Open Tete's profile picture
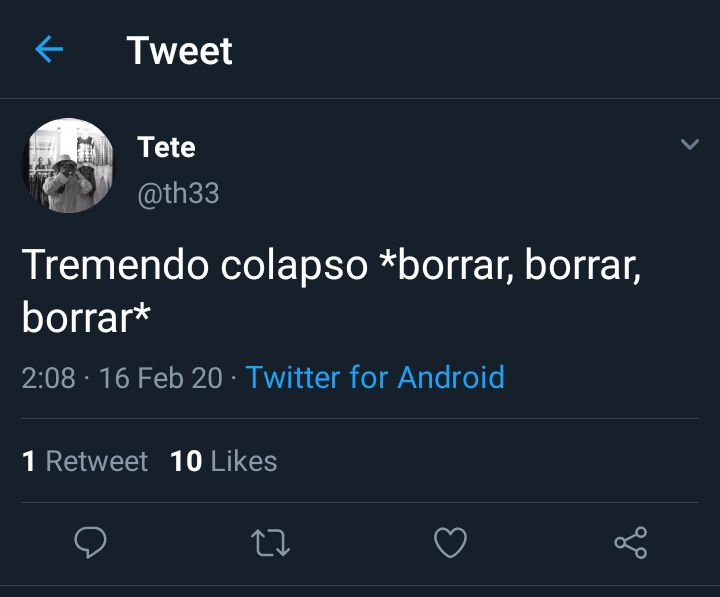The width and height of the screenshot is (720, 597). coord(68,165)
